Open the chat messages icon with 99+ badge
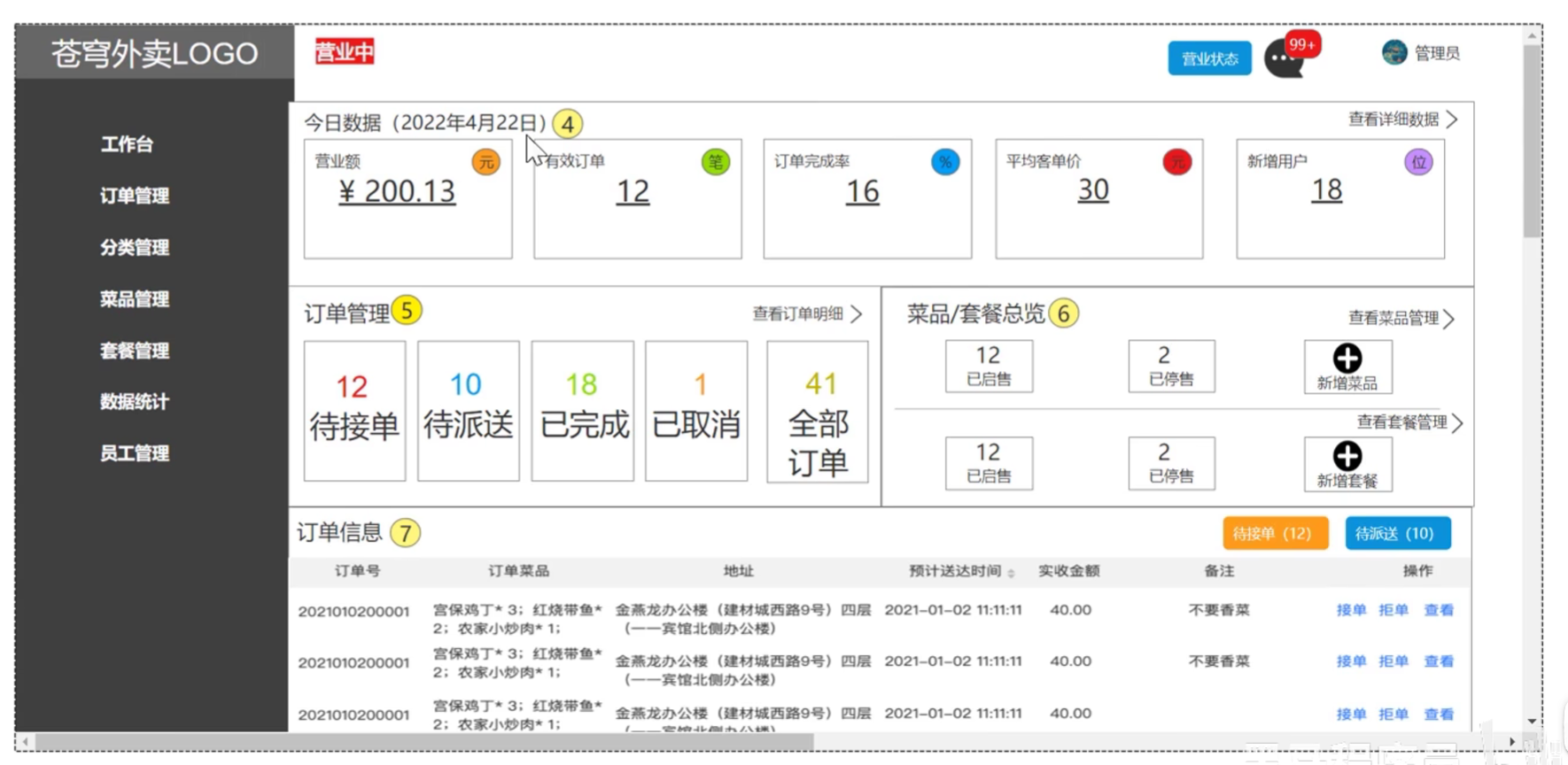 point(1284,59)
